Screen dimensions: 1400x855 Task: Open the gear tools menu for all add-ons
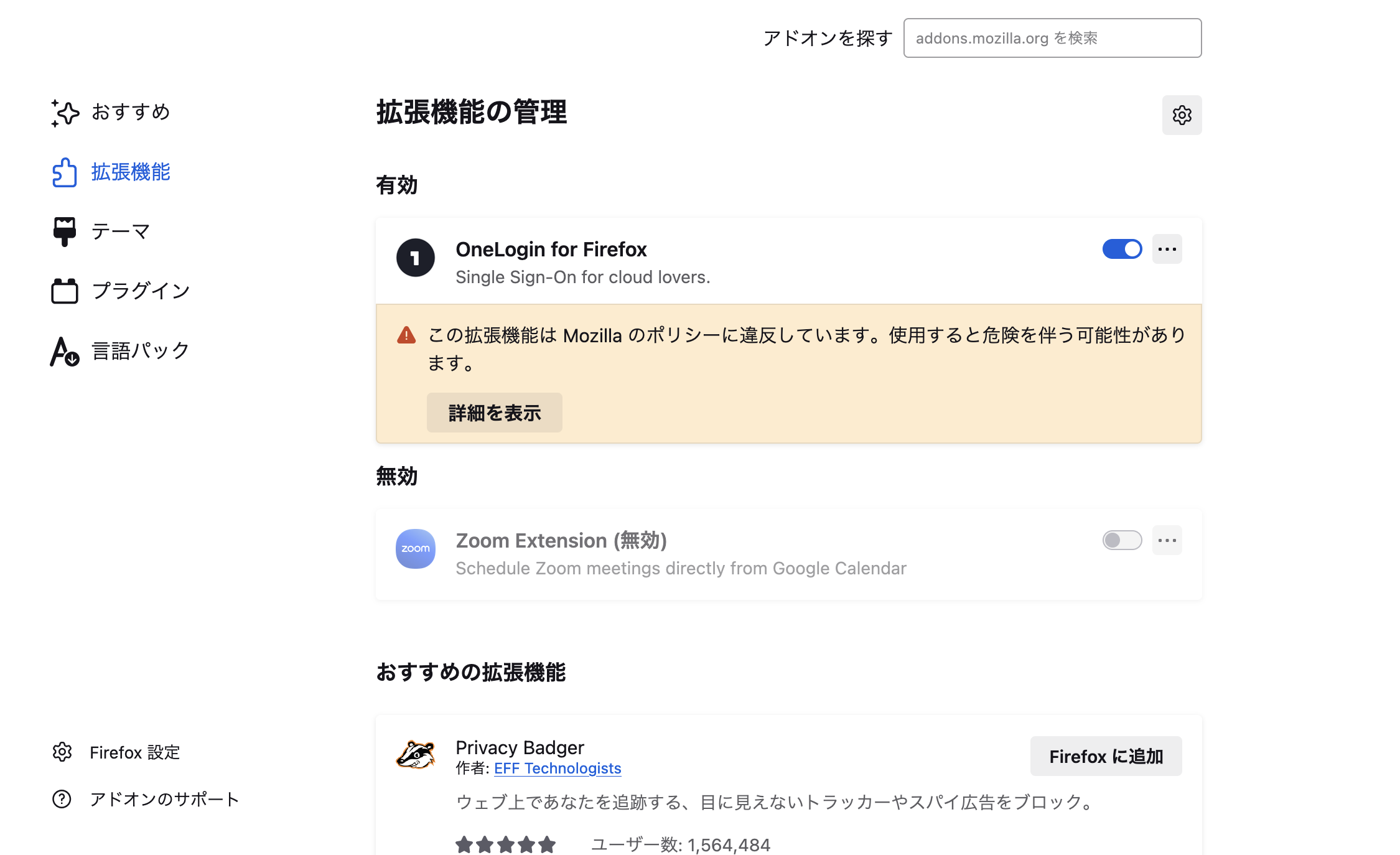[1182, 115]
